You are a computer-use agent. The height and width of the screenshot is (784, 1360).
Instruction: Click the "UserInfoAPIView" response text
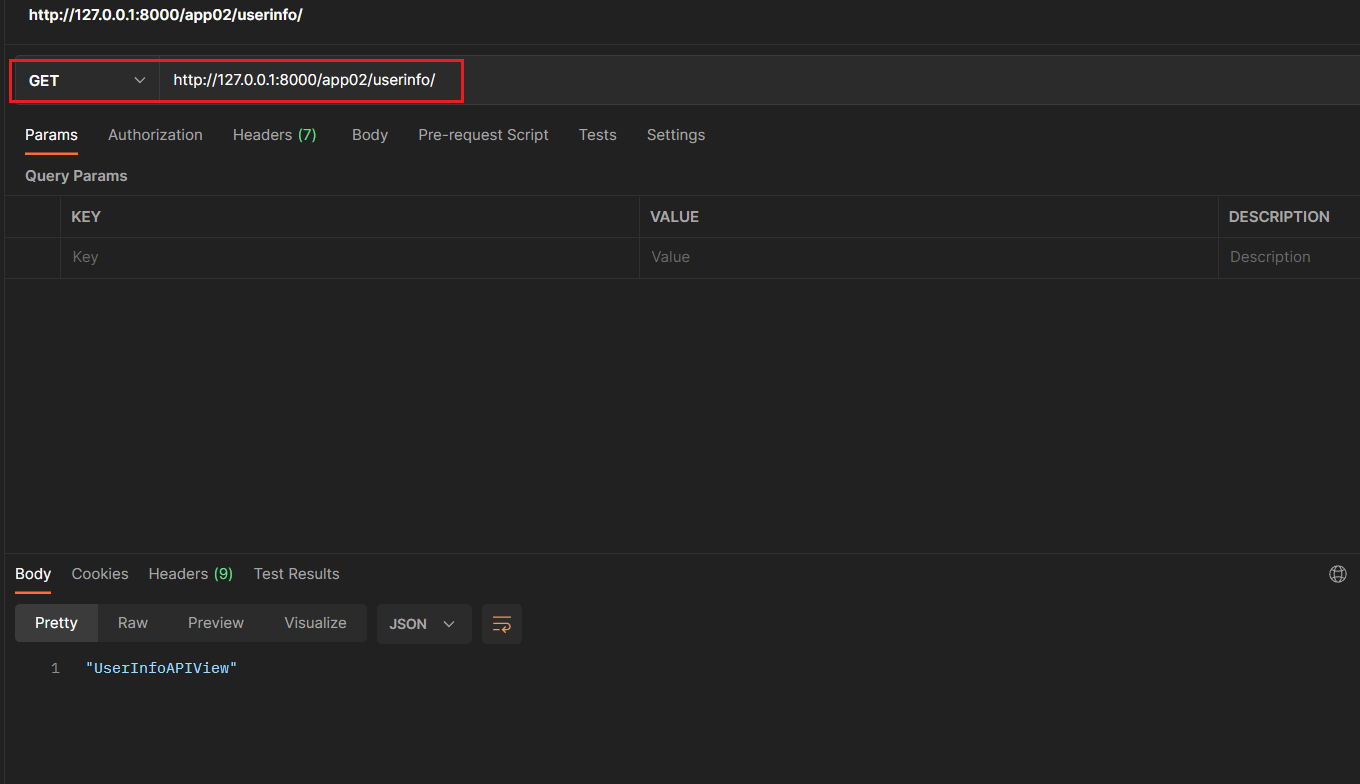click(161, 668)
